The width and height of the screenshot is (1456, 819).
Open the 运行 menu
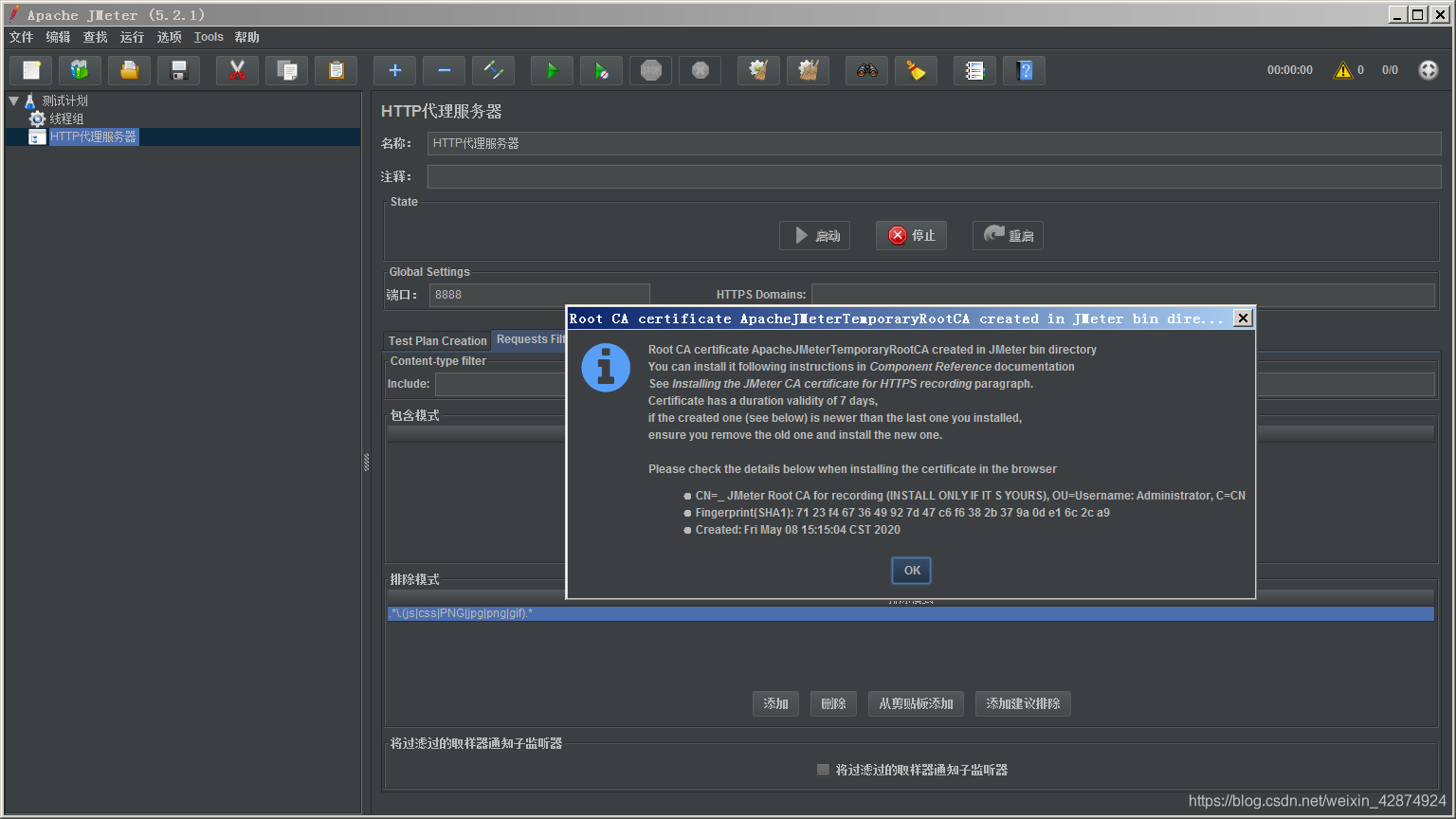(x=132, y=37)
